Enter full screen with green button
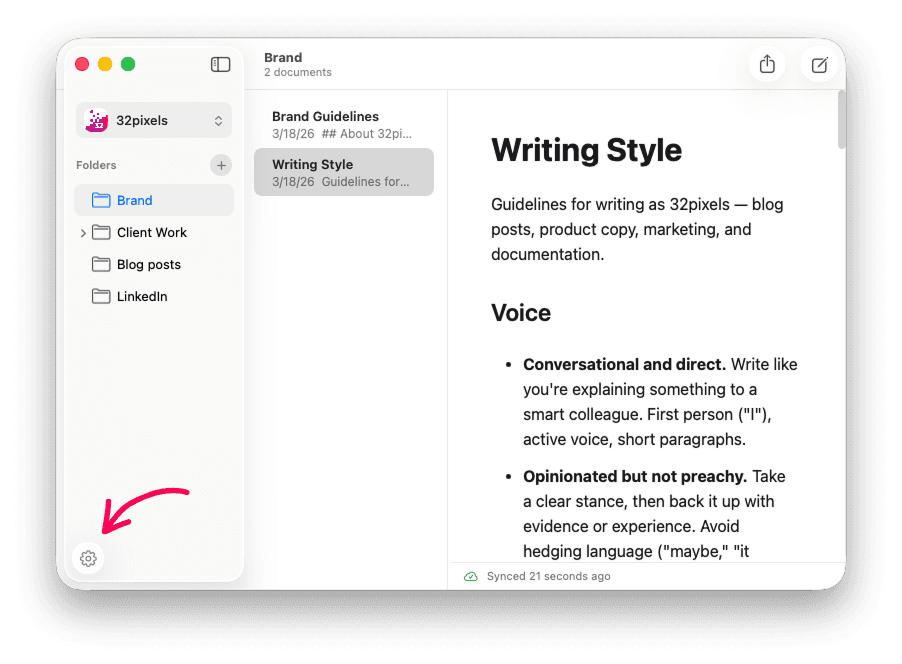The width and height of the screenshot is (902, 664). 128,64
